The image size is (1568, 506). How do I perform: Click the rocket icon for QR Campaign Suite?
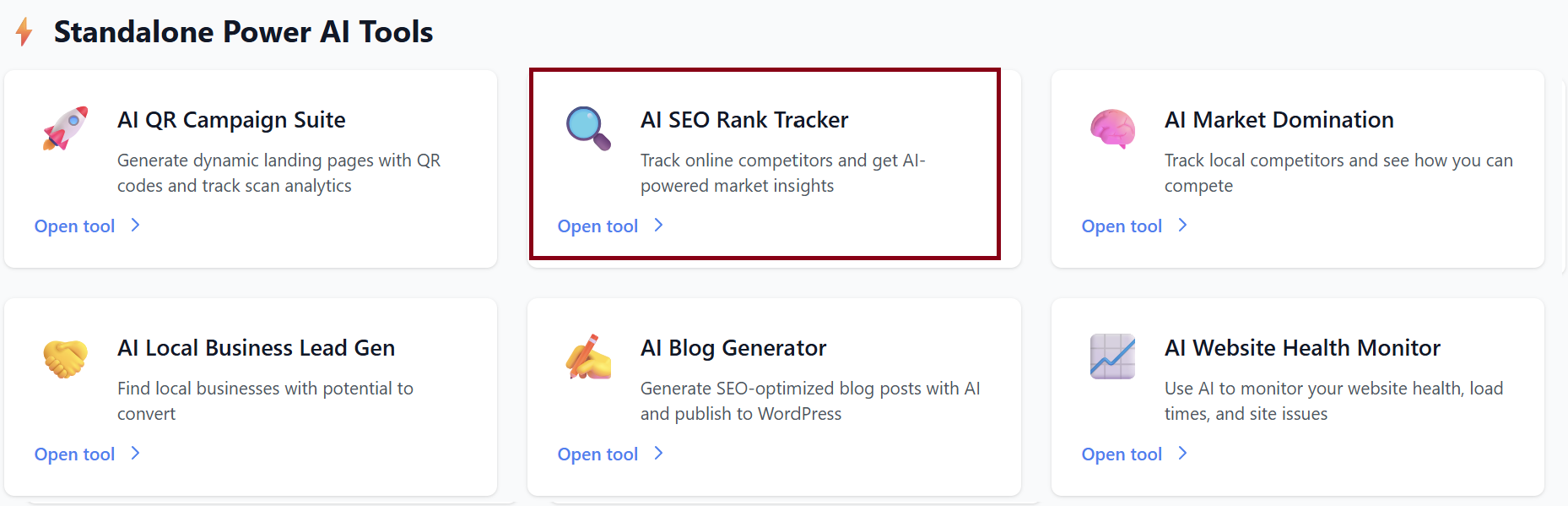[x=66, y=128]
